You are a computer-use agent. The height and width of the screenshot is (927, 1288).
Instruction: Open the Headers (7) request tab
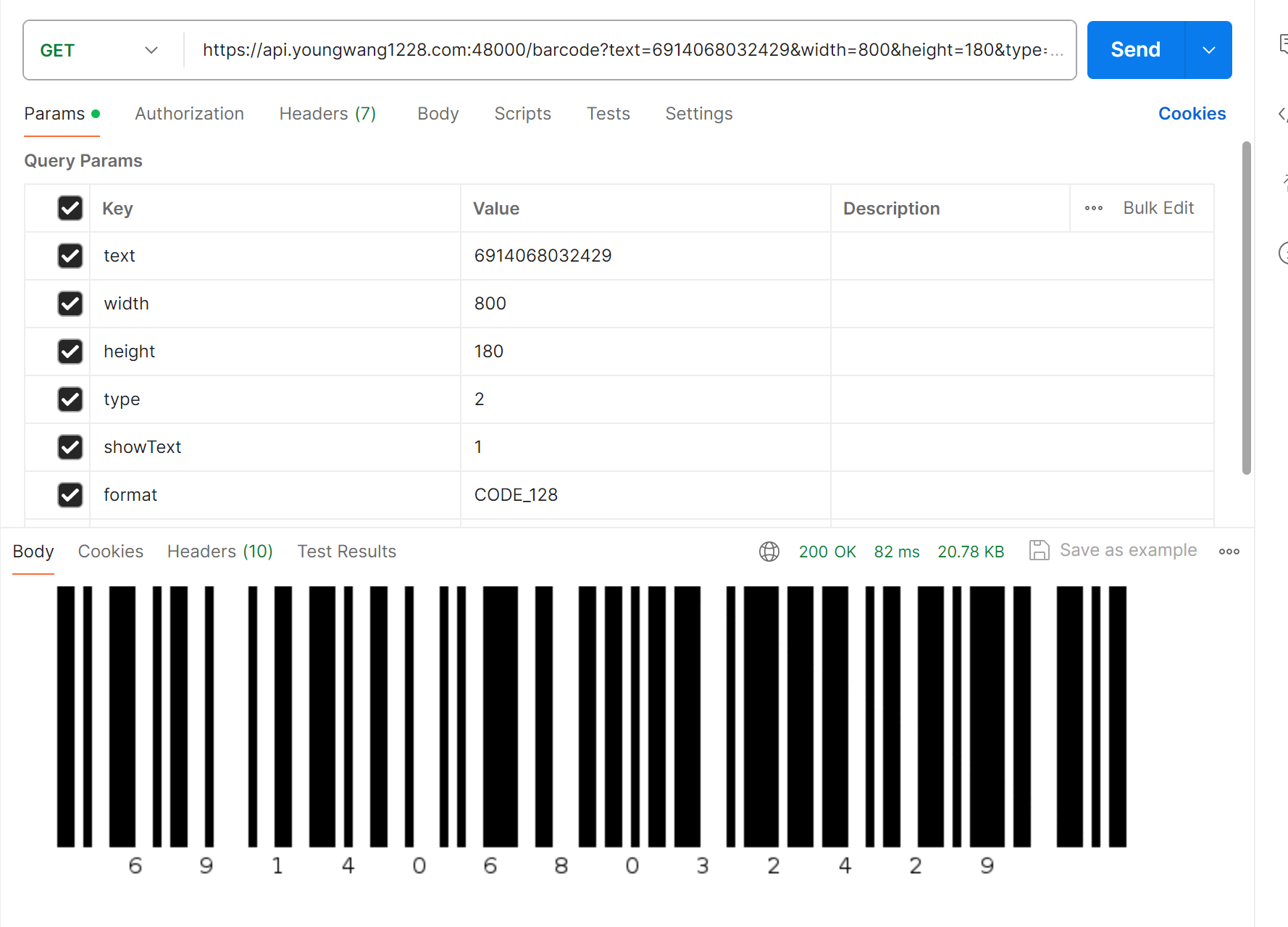coord(327,114)
